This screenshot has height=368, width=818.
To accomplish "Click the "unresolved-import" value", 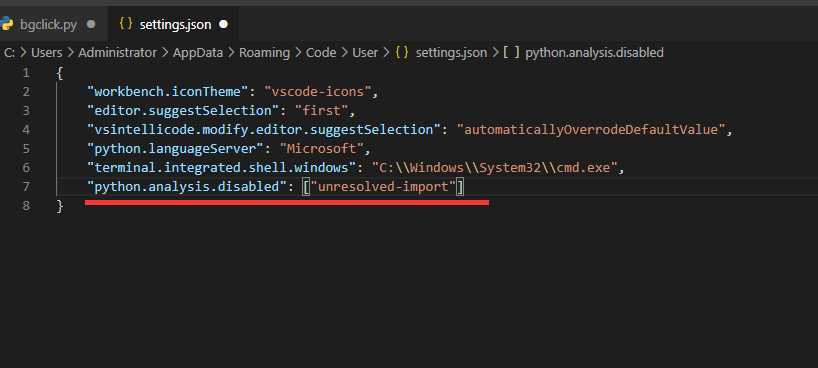I will pyautogui.click(x=383, y=186).
